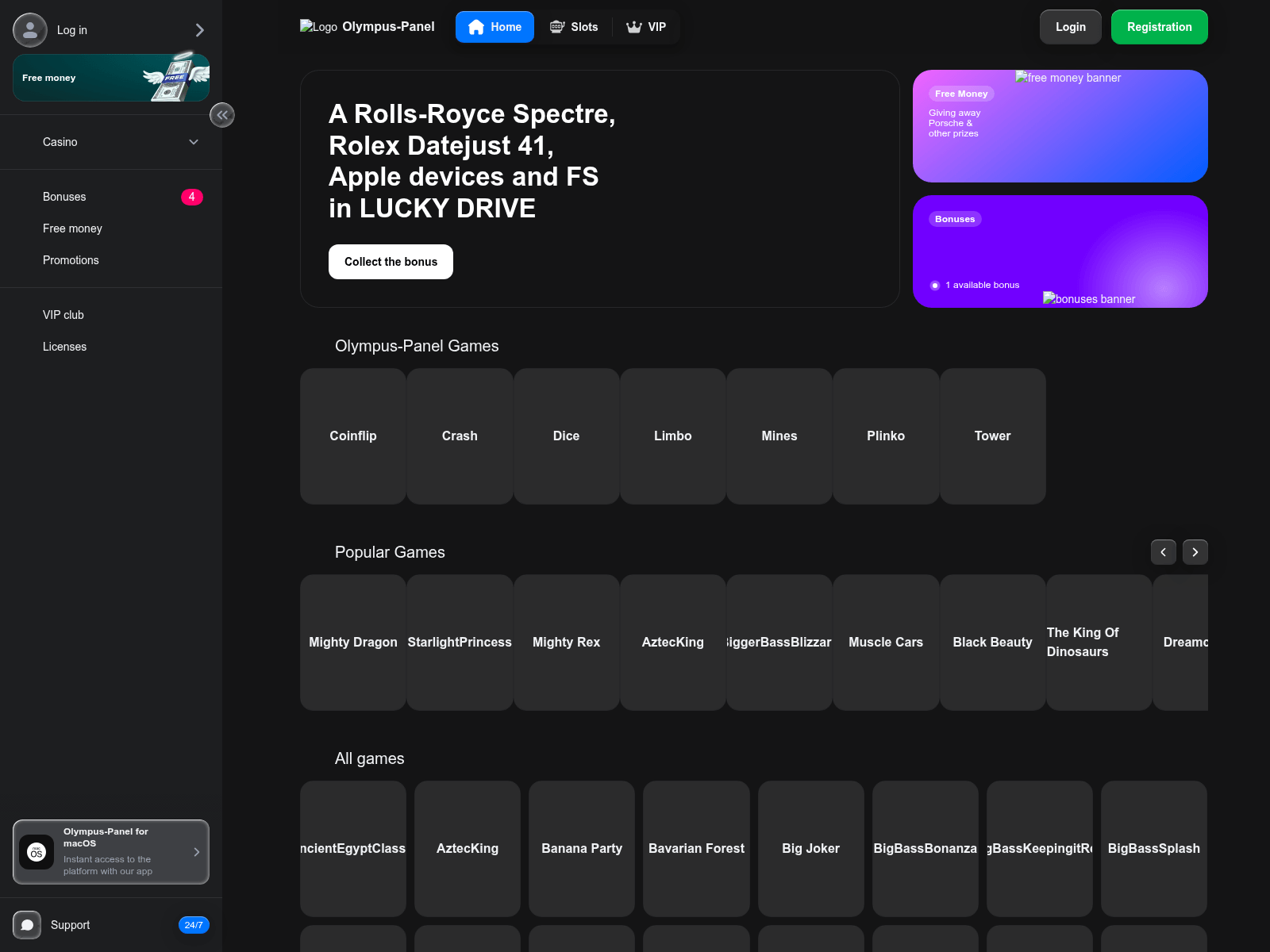Open the BigBassBonanza game
Screen dimensions: 1270x952
pyautogui.click(x=926, y=849)
